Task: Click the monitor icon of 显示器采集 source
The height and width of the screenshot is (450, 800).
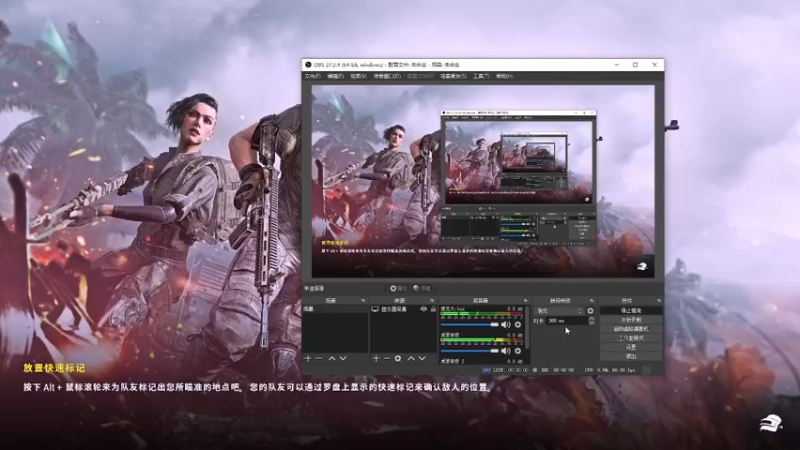Action: (375, 309)
